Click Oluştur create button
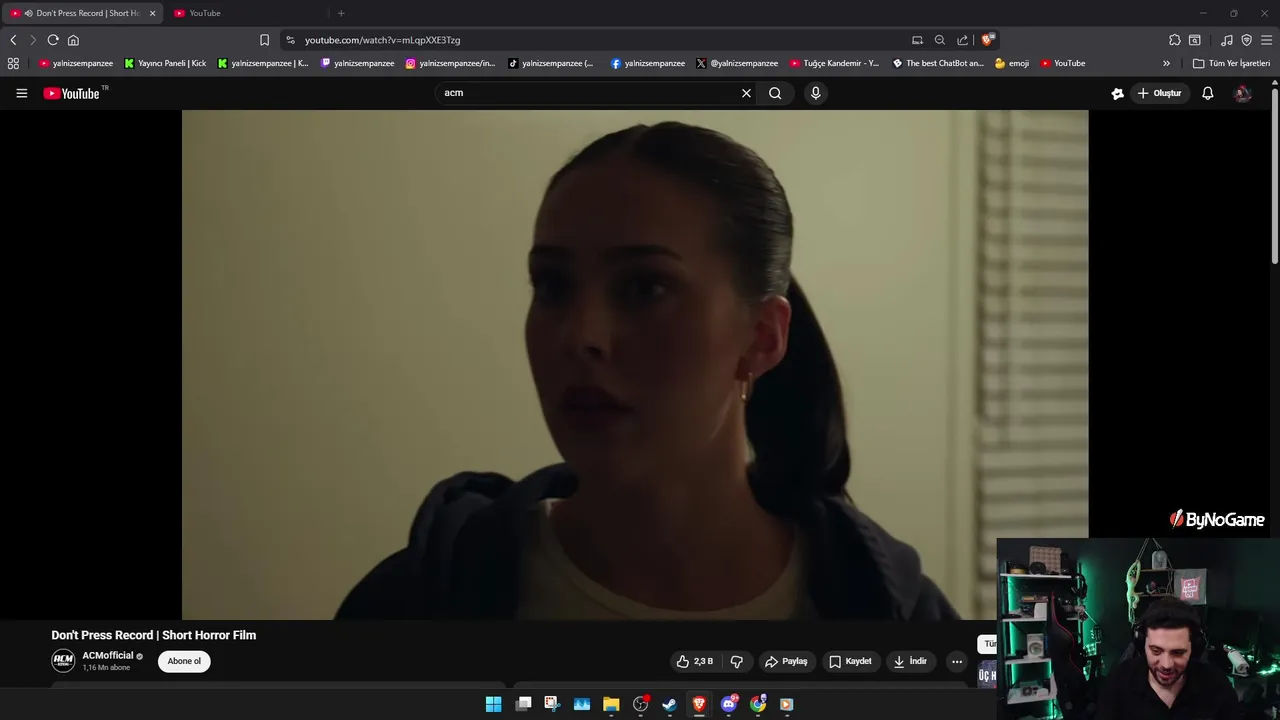1280x720 pixels. [1159, 93]
